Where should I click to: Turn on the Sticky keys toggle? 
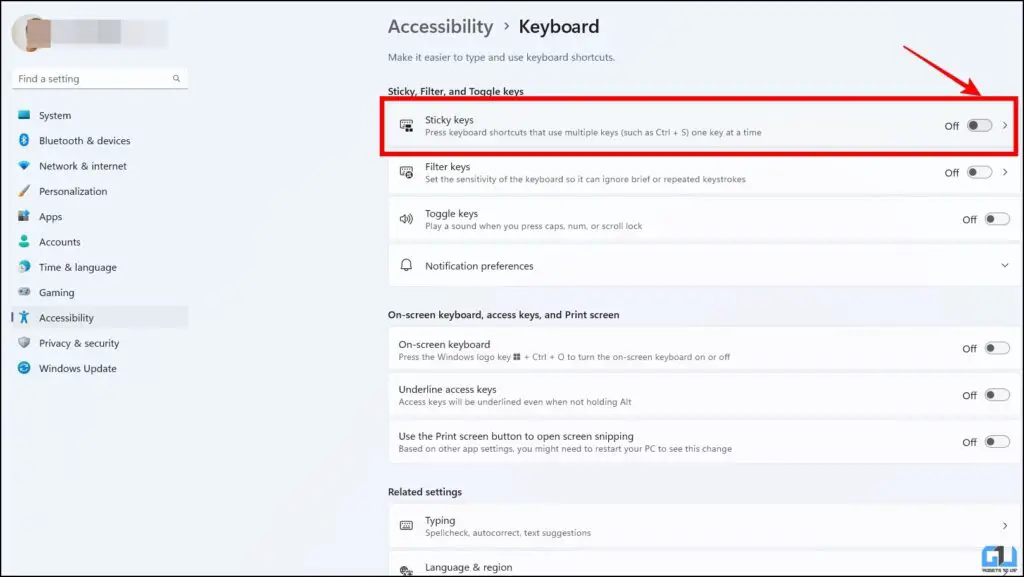click(979, 125)
